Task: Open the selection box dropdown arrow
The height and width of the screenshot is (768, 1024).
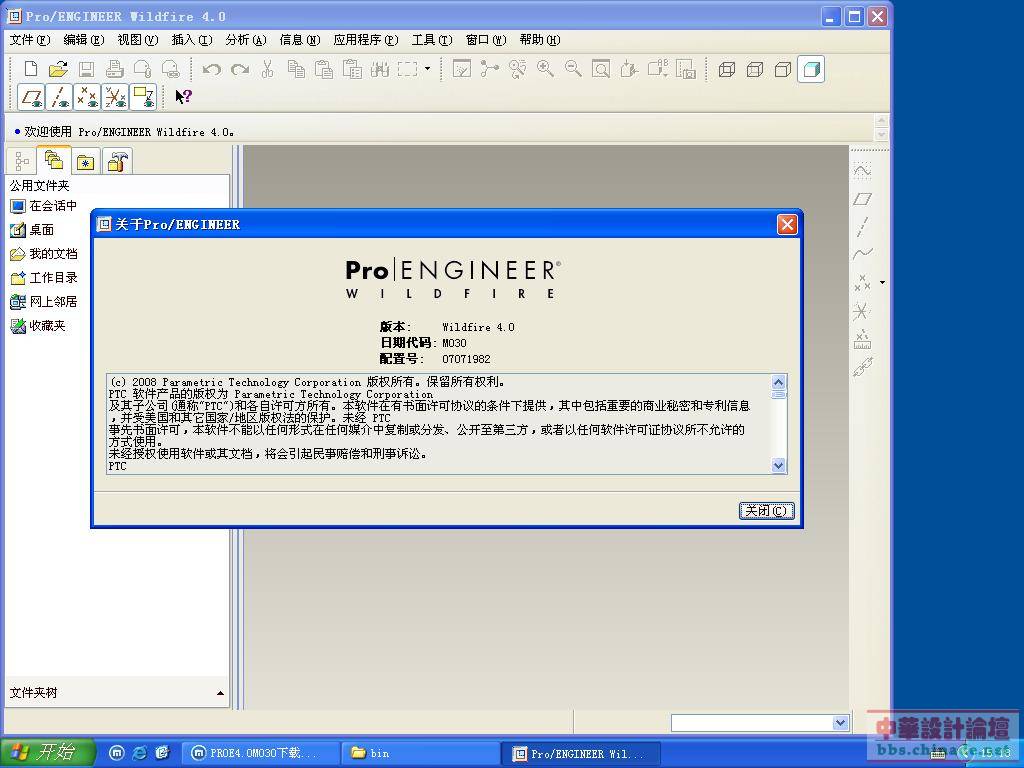Action: tap(428, 69)
